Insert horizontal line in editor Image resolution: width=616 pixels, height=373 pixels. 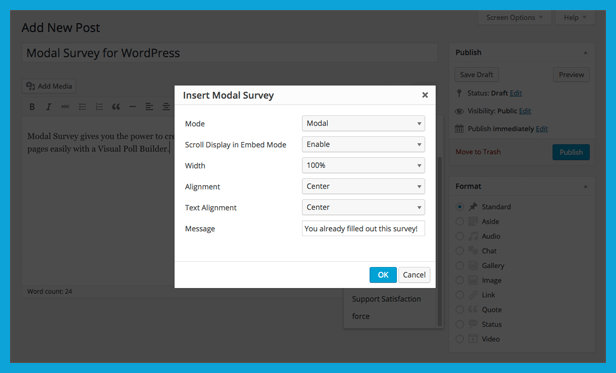(x=133, y=107)
